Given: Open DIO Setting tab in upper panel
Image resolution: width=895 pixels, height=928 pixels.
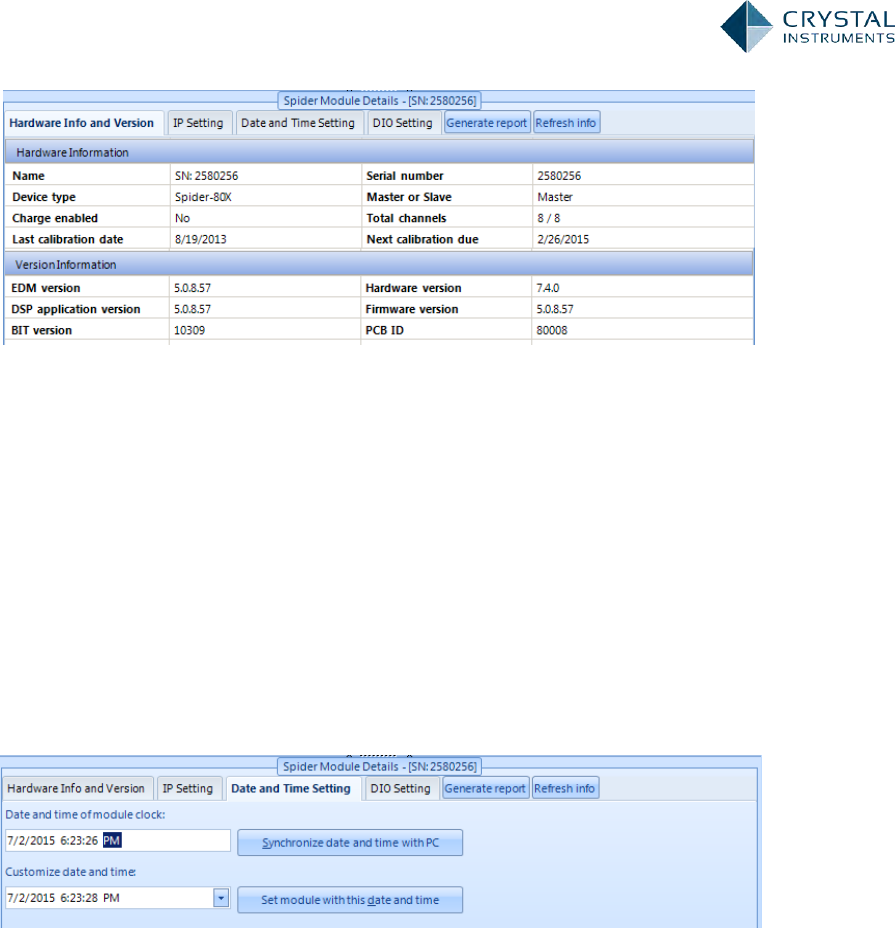Looking at the screenshot, I should [x=403, y=123].
